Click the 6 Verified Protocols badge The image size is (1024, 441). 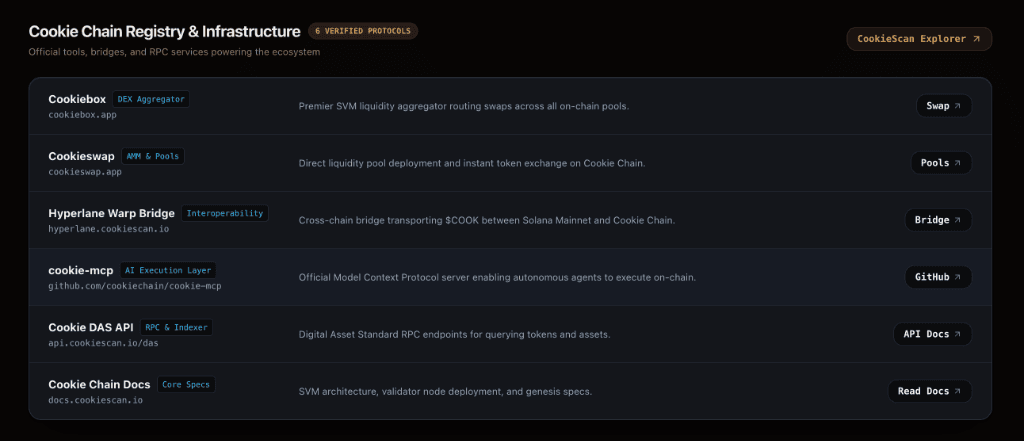(x=362, y=31)
